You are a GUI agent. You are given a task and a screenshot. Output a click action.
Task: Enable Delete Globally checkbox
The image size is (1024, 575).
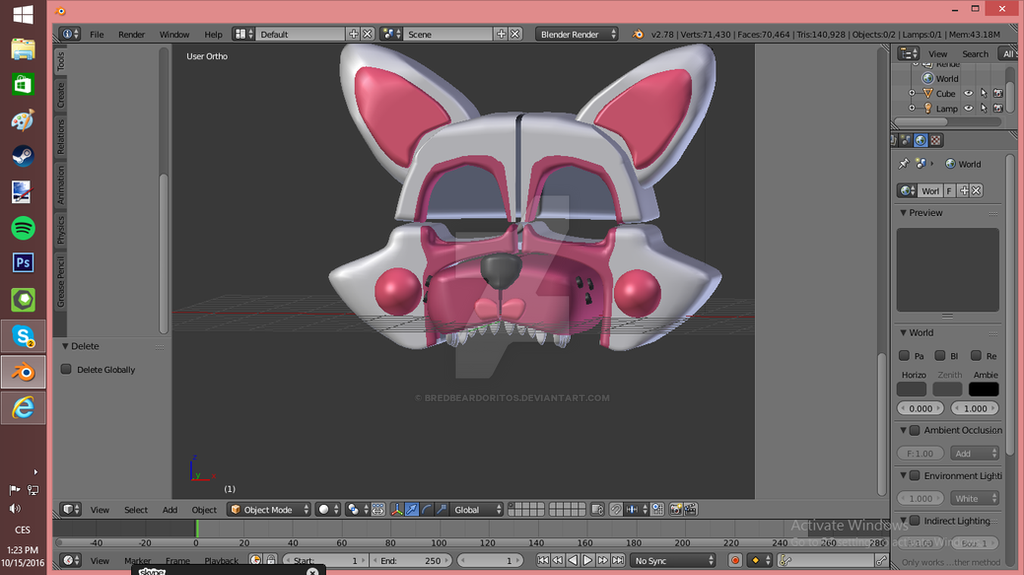pyautogui.click(x=66, y=369)
